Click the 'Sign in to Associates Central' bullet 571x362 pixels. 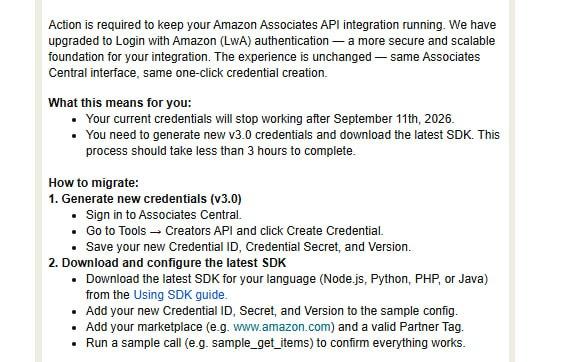[164, 215]
